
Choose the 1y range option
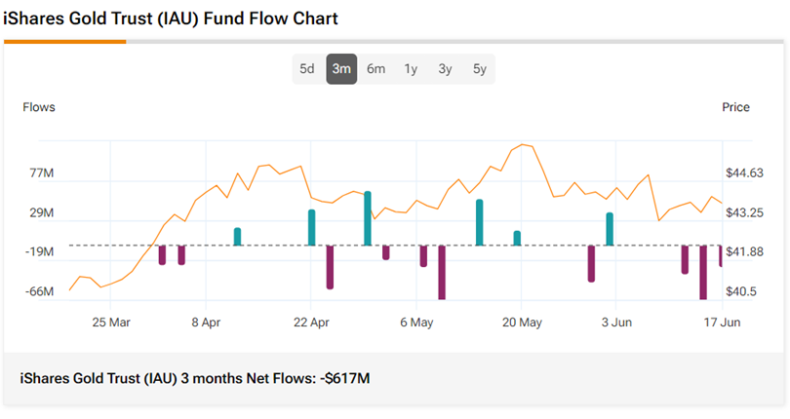point(411,69)
